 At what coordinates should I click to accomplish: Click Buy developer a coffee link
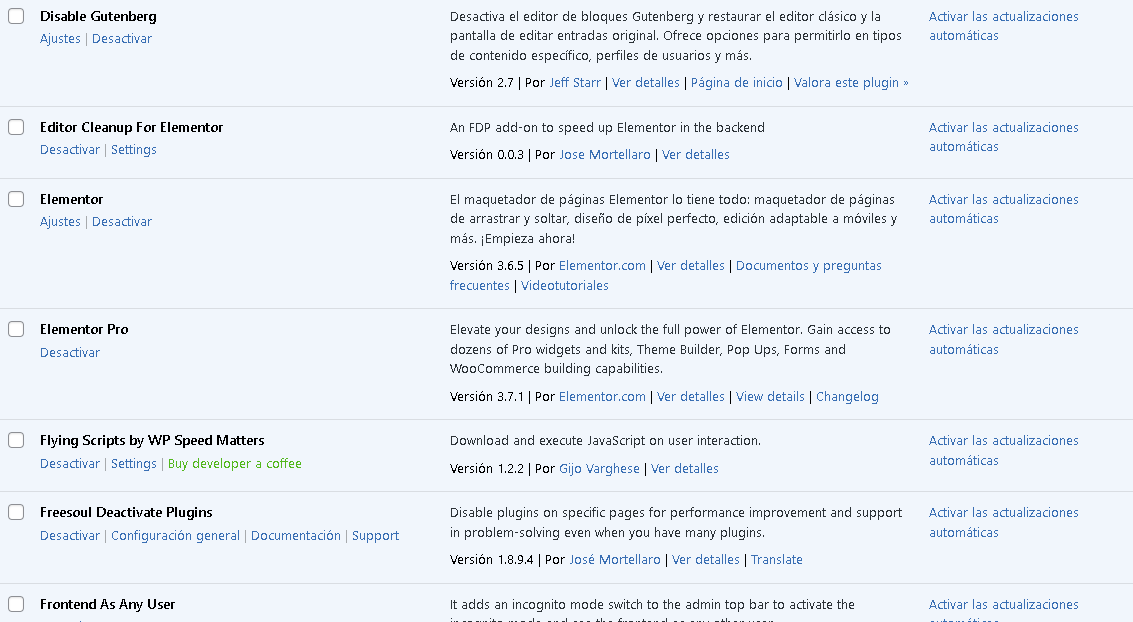(x=235, y=464)
